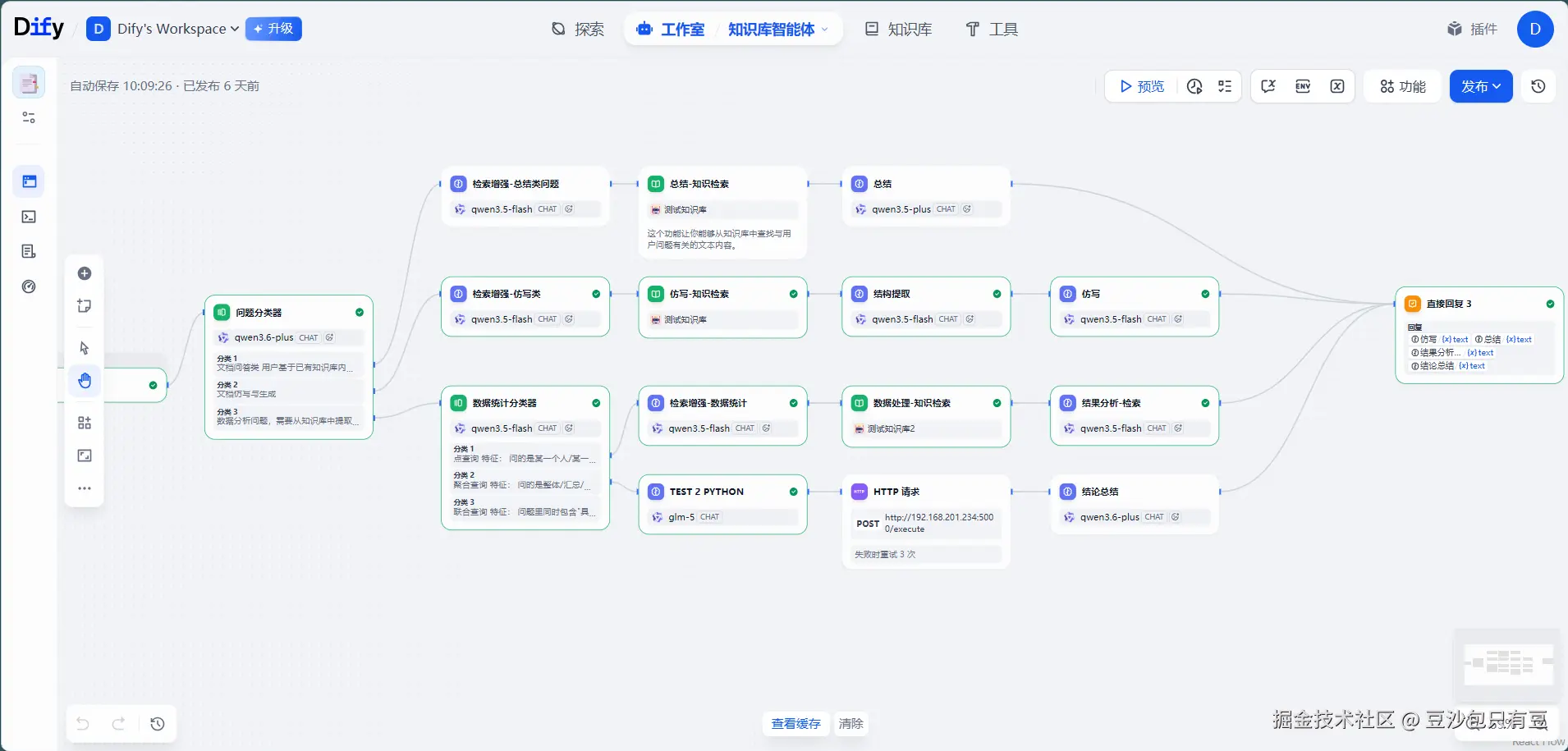1568x751 pixels.
Task: Open the 插件 plugins menu
Action: click(1473, 29)
